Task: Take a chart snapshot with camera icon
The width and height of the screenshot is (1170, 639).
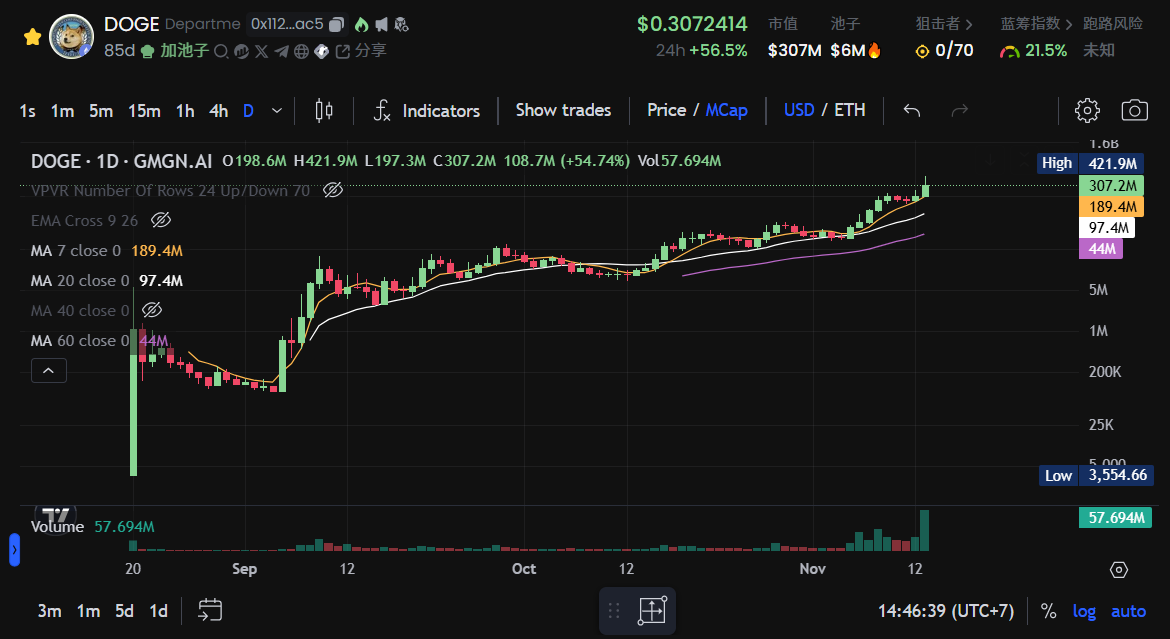Action: [1134, 111]
